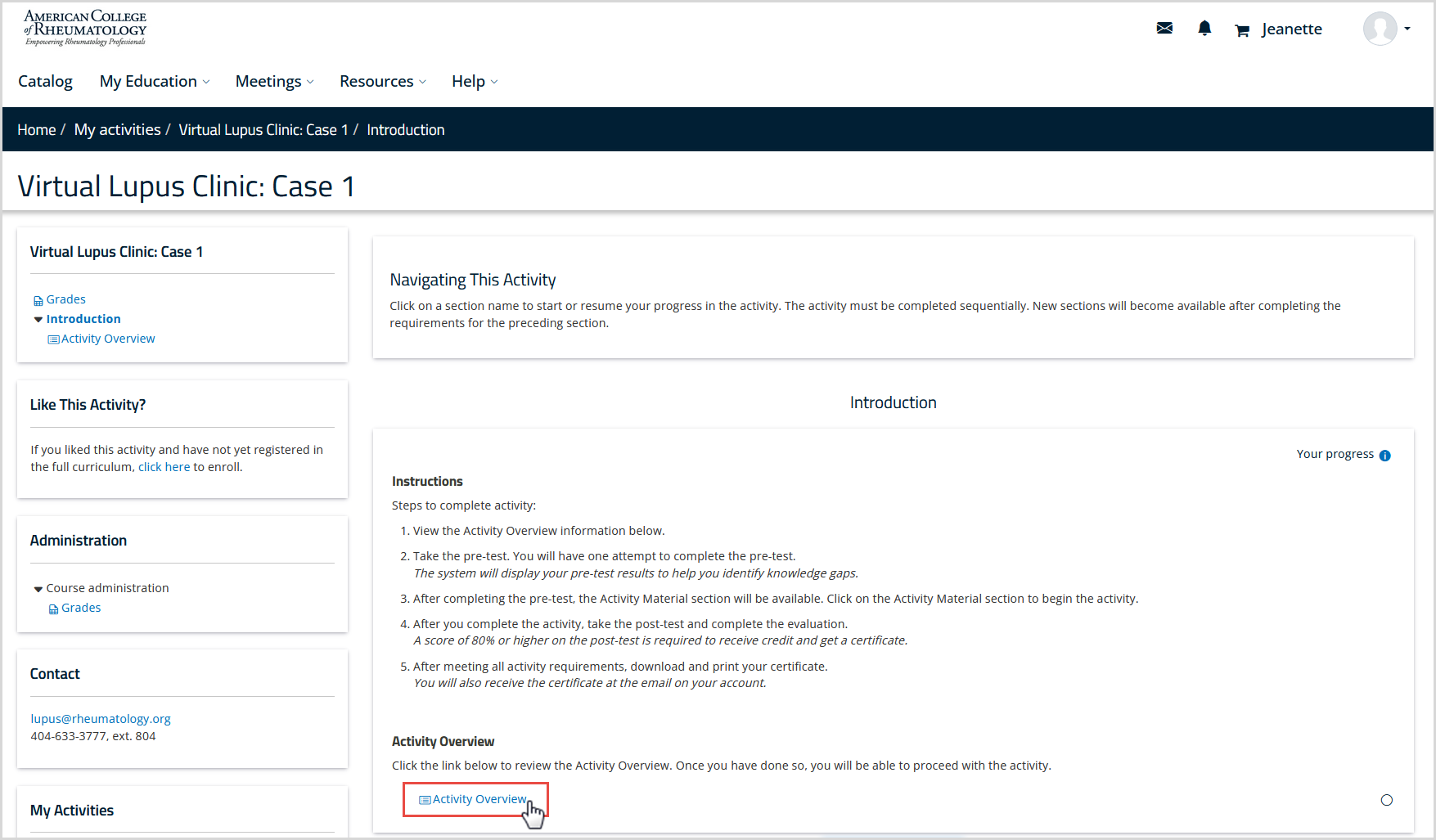The image size is (1436, 840).
Task: Click the Navigating This Activity heading
Action: click(x=473, y=280)
